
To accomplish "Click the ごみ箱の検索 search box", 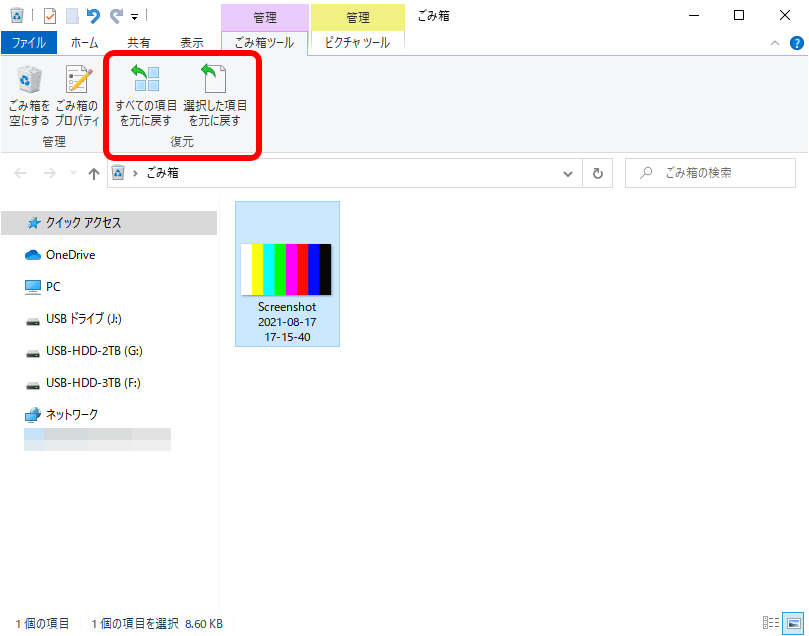I will (710, 173).
